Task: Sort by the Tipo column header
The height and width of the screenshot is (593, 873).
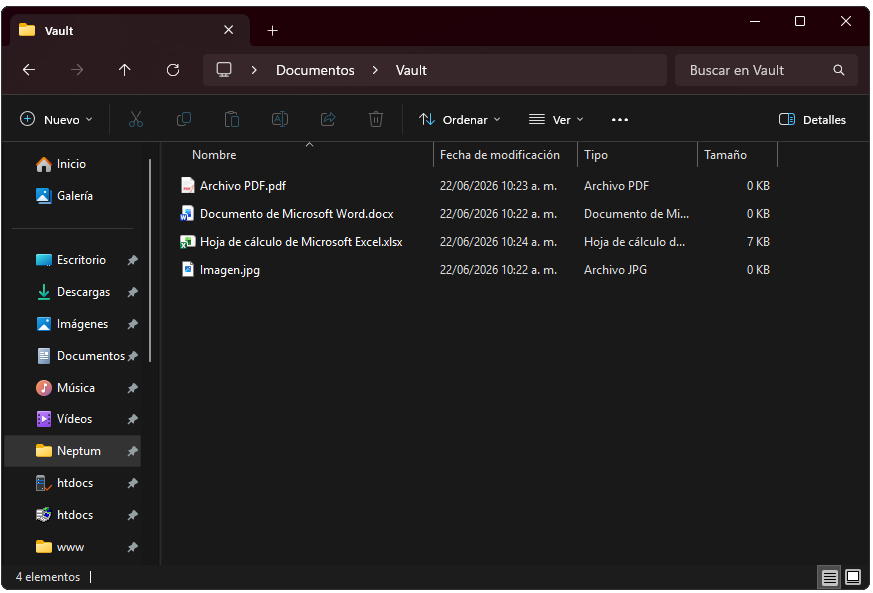Action: click(x=596, y=155)
